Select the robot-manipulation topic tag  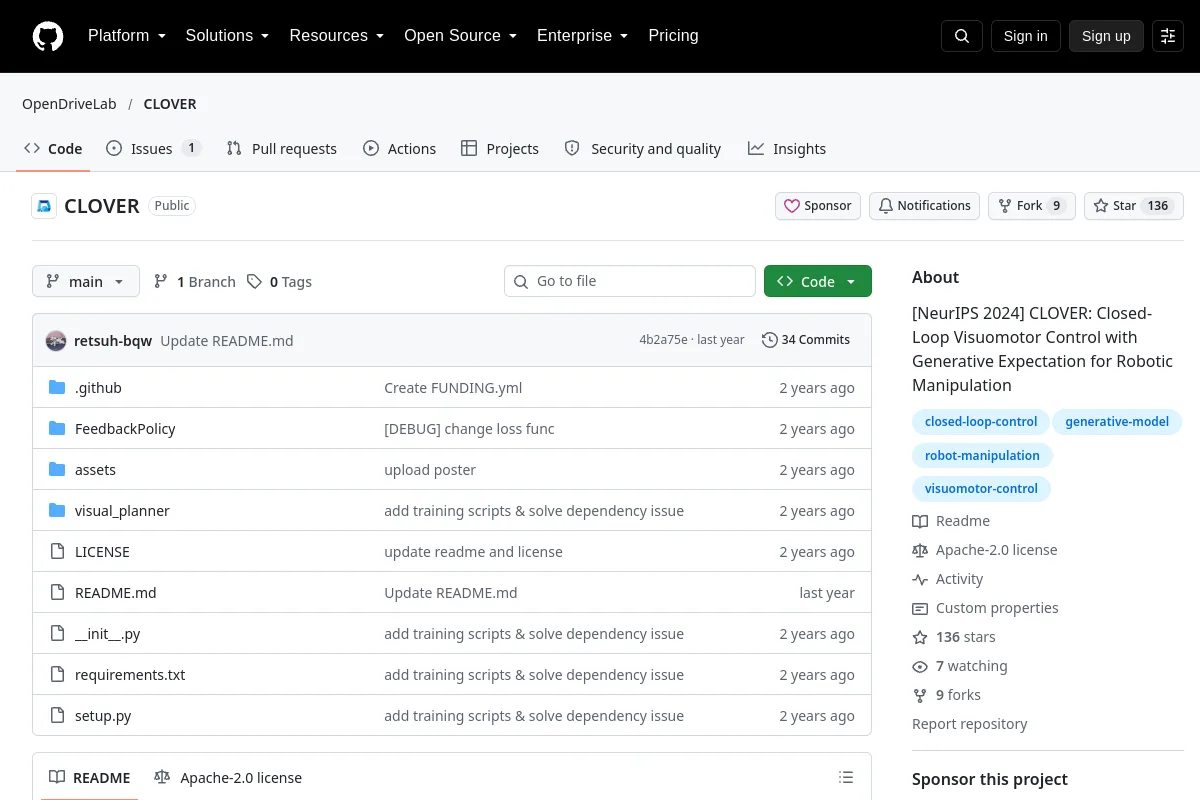[x=982, y=456]
